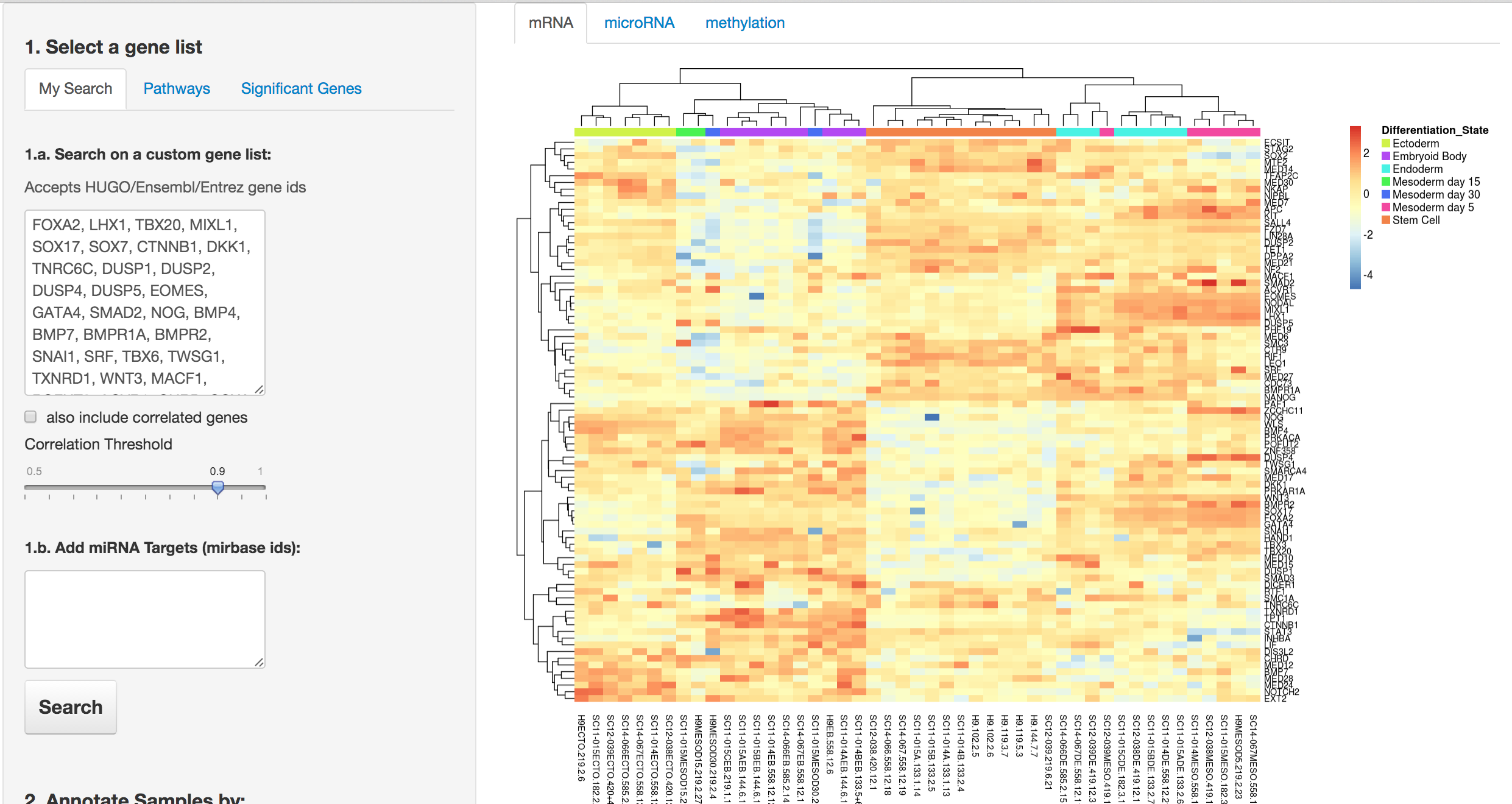The width and height of the screenshot is (1512, 804).
Task: Select the mRNA tab
Action: coord(551,23)
